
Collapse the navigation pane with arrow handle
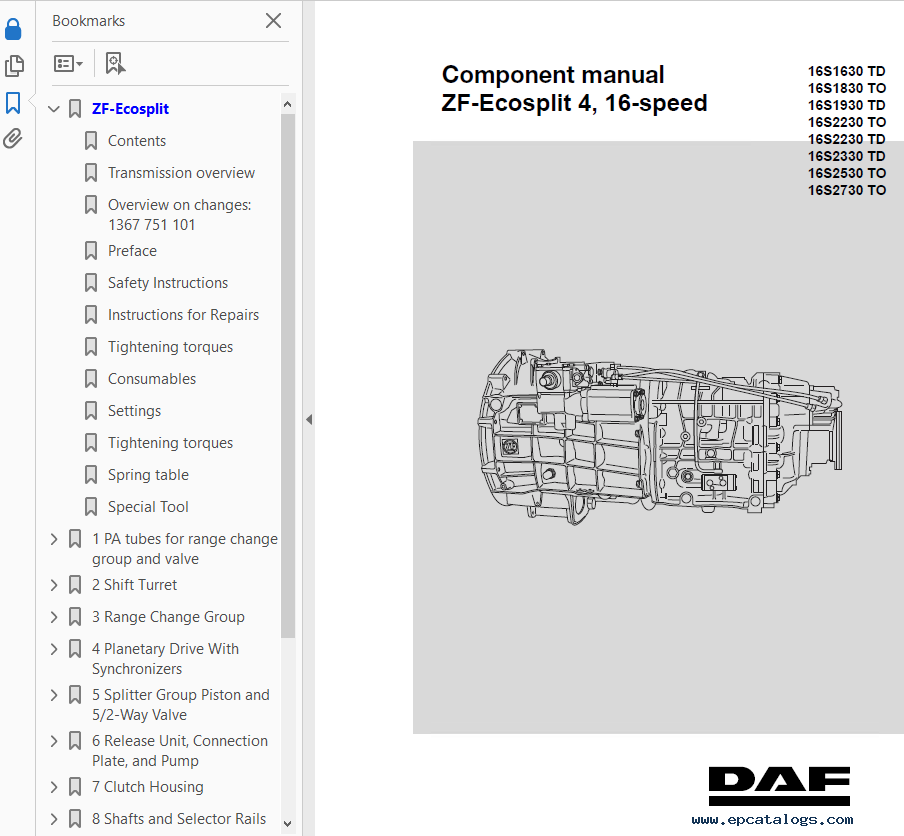pos(309,420)
